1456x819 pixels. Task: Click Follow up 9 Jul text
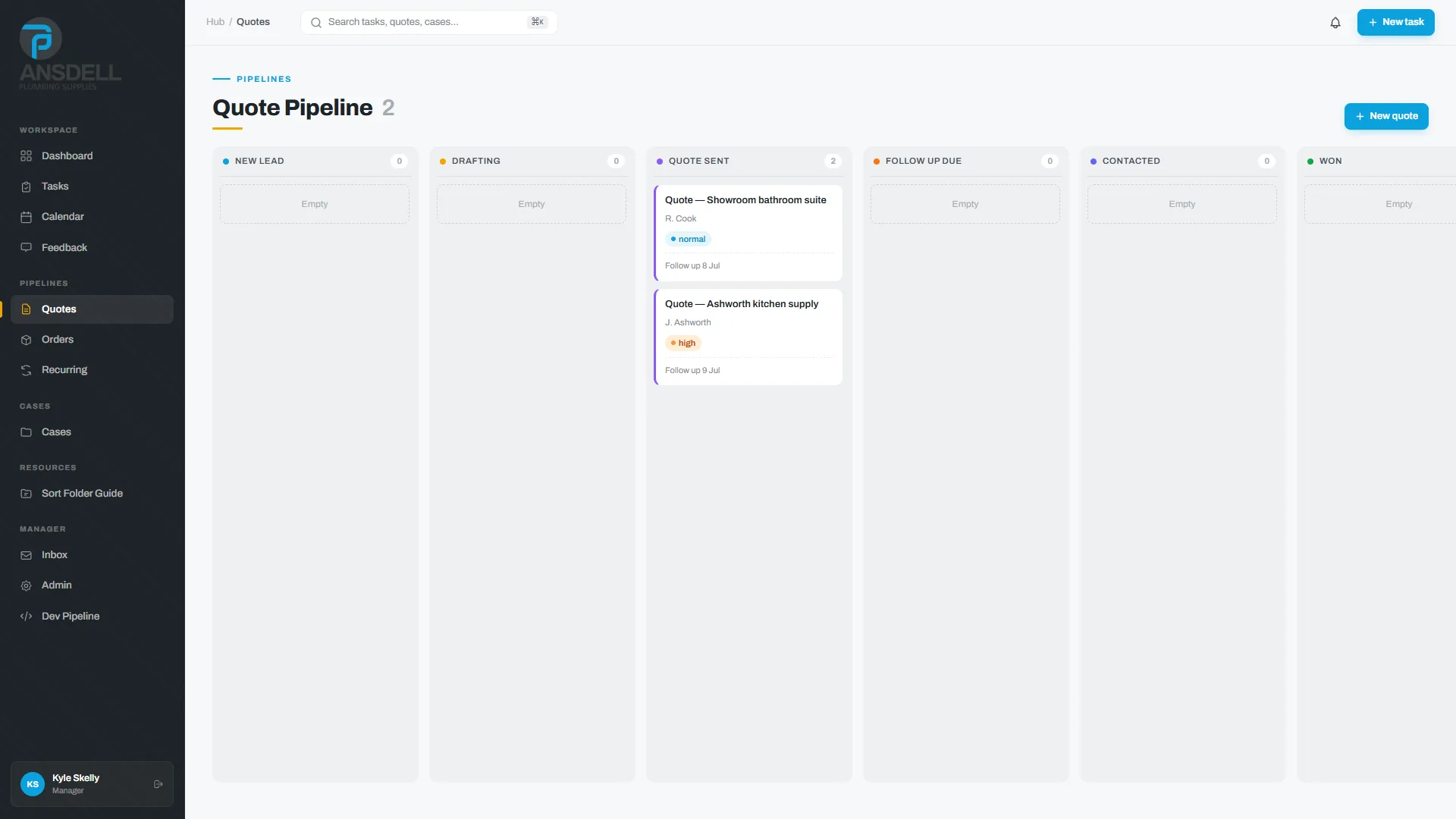pyautogui.click(x=692, y=371)
